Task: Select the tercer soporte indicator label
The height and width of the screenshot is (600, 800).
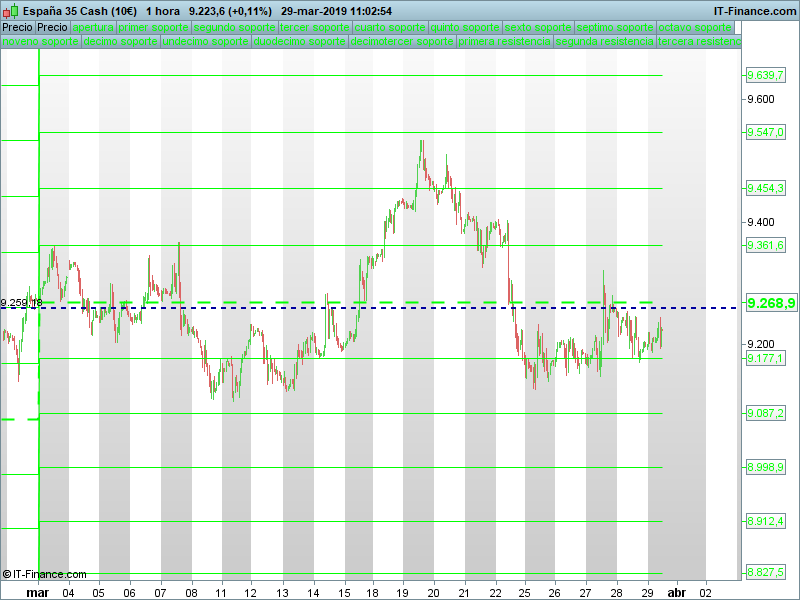Action: coord(315,28)
